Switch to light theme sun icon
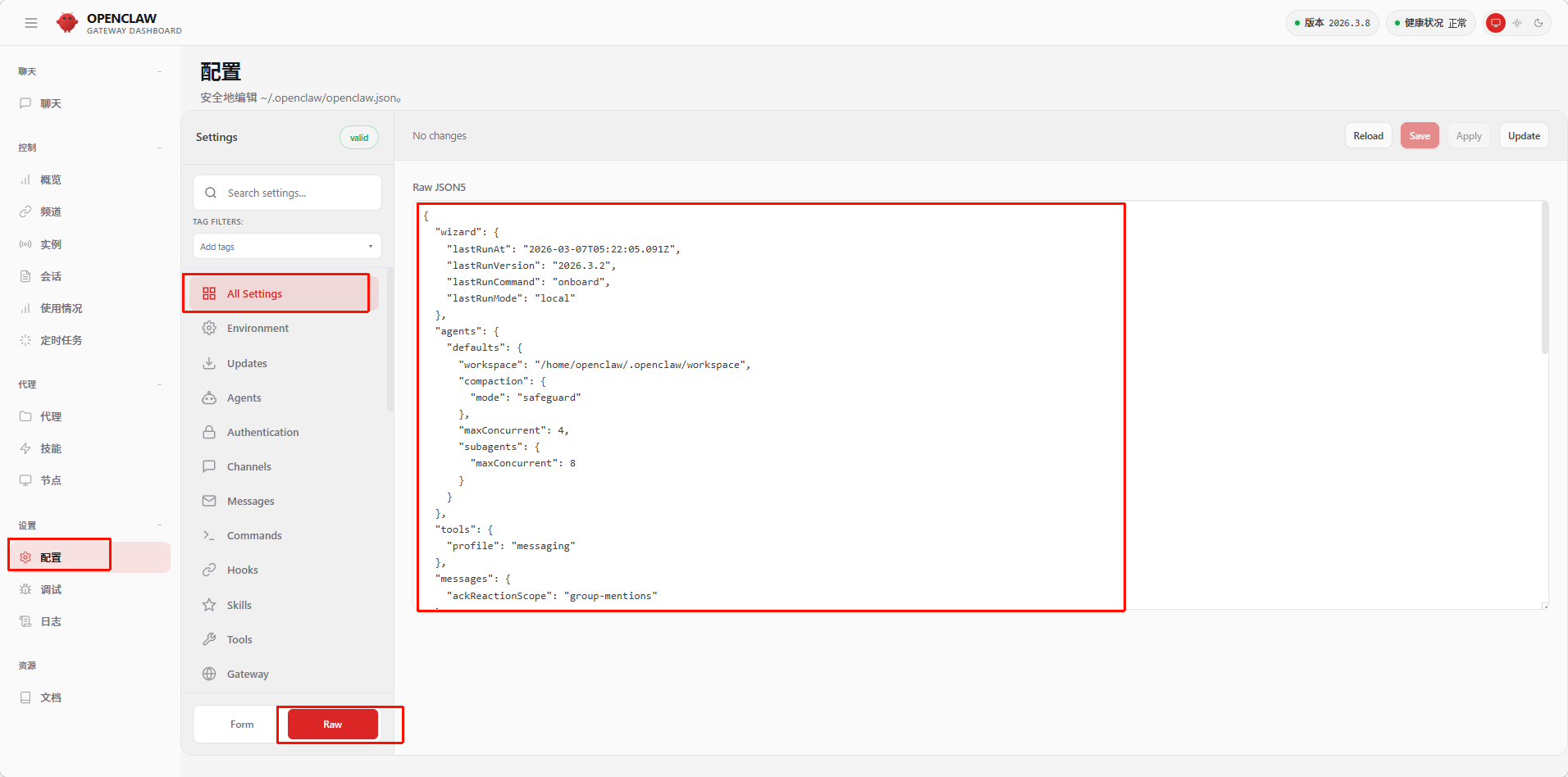Image resolution: width=1568 pixels, height=777 pixels. [x=1517, y=23]
